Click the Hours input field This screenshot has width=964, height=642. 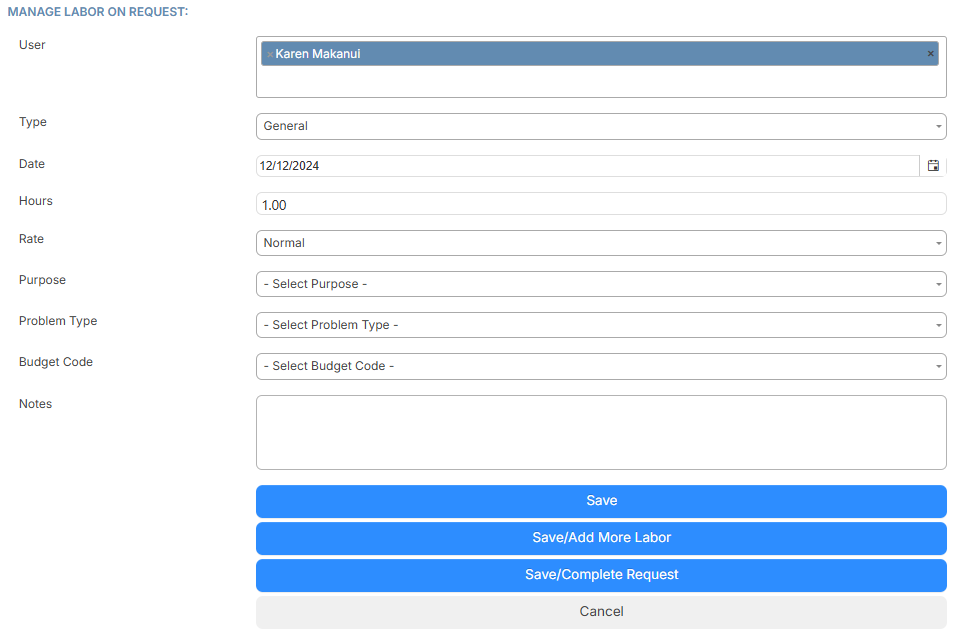(x=600, y=203)
